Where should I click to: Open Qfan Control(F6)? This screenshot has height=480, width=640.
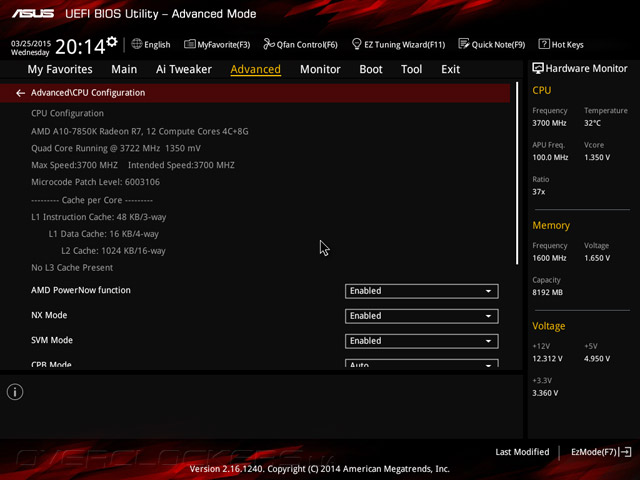(x=300, y=44)
